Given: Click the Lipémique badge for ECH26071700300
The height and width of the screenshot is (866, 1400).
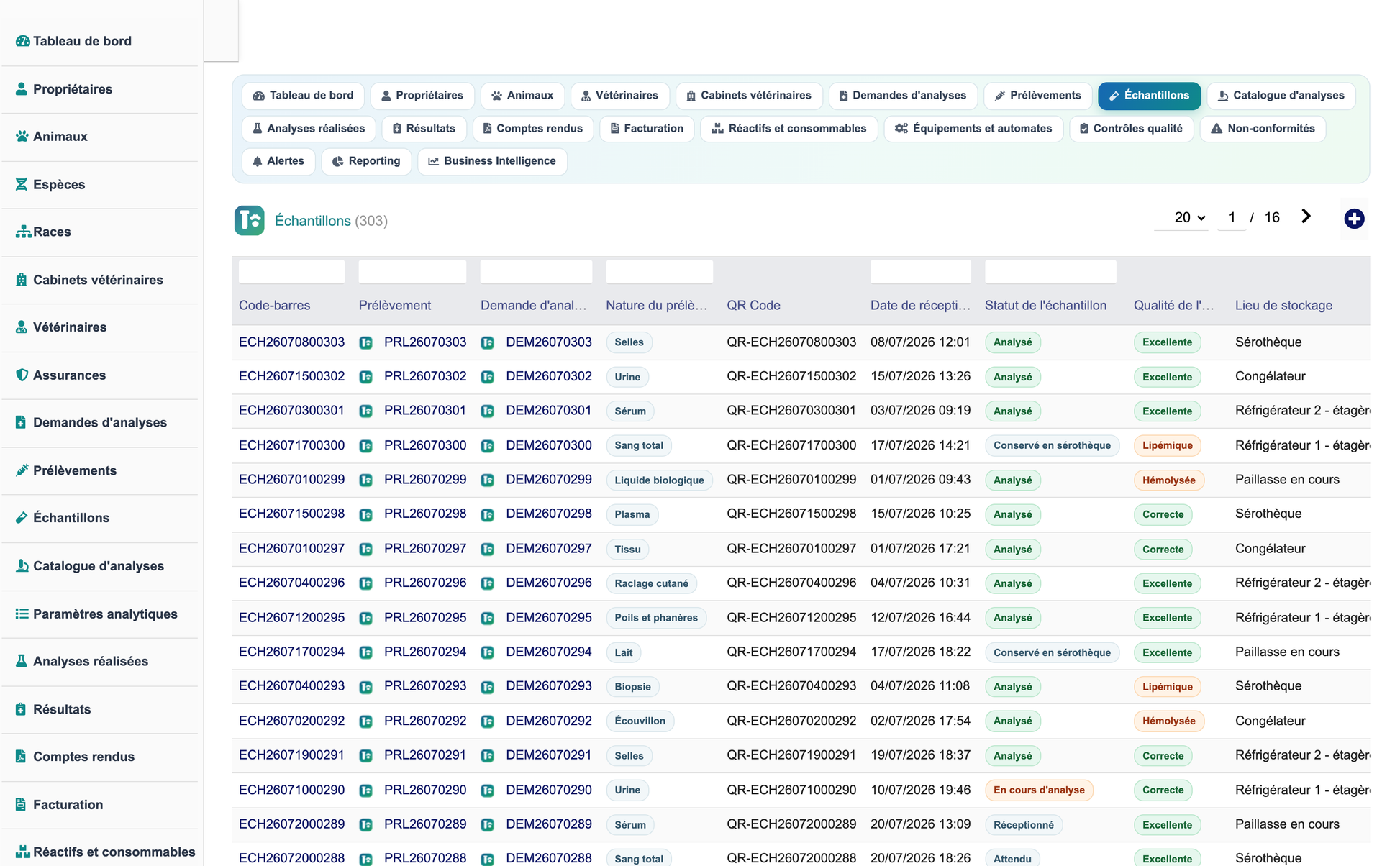Looking at the screenshot, I should (1167, 446).
